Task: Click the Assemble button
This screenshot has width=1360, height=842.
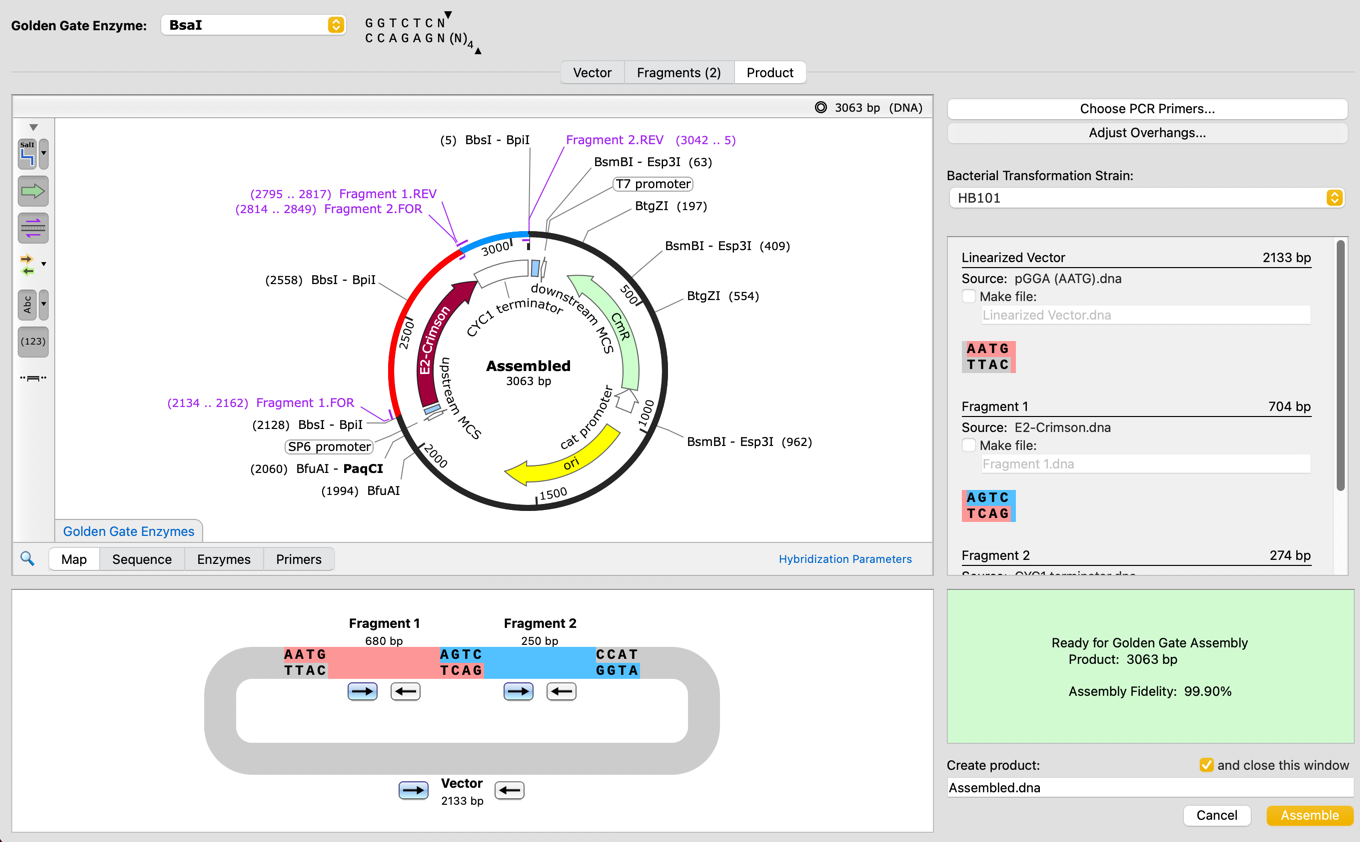Action: pyautogui.click(x=1309, y=815)
